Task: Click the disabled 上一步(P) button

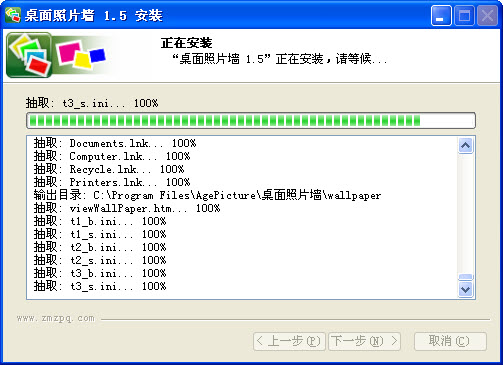Action: pyautogui.click(x=289, y=341)
